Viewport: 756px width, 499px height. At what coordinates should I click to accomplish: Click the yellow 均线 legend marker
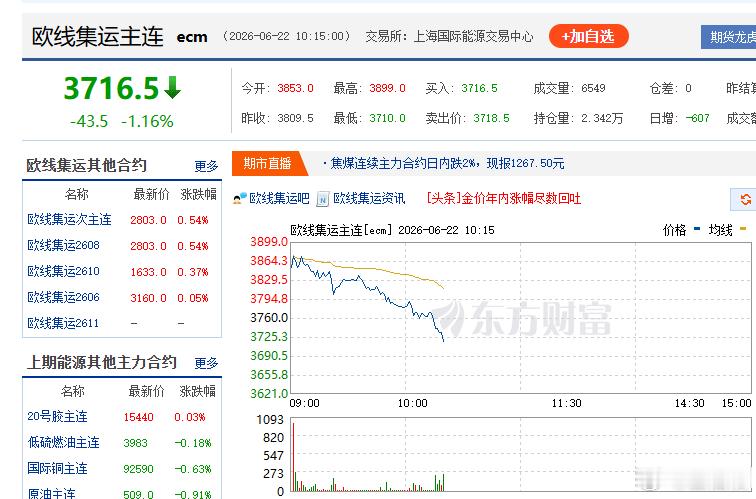742,229
